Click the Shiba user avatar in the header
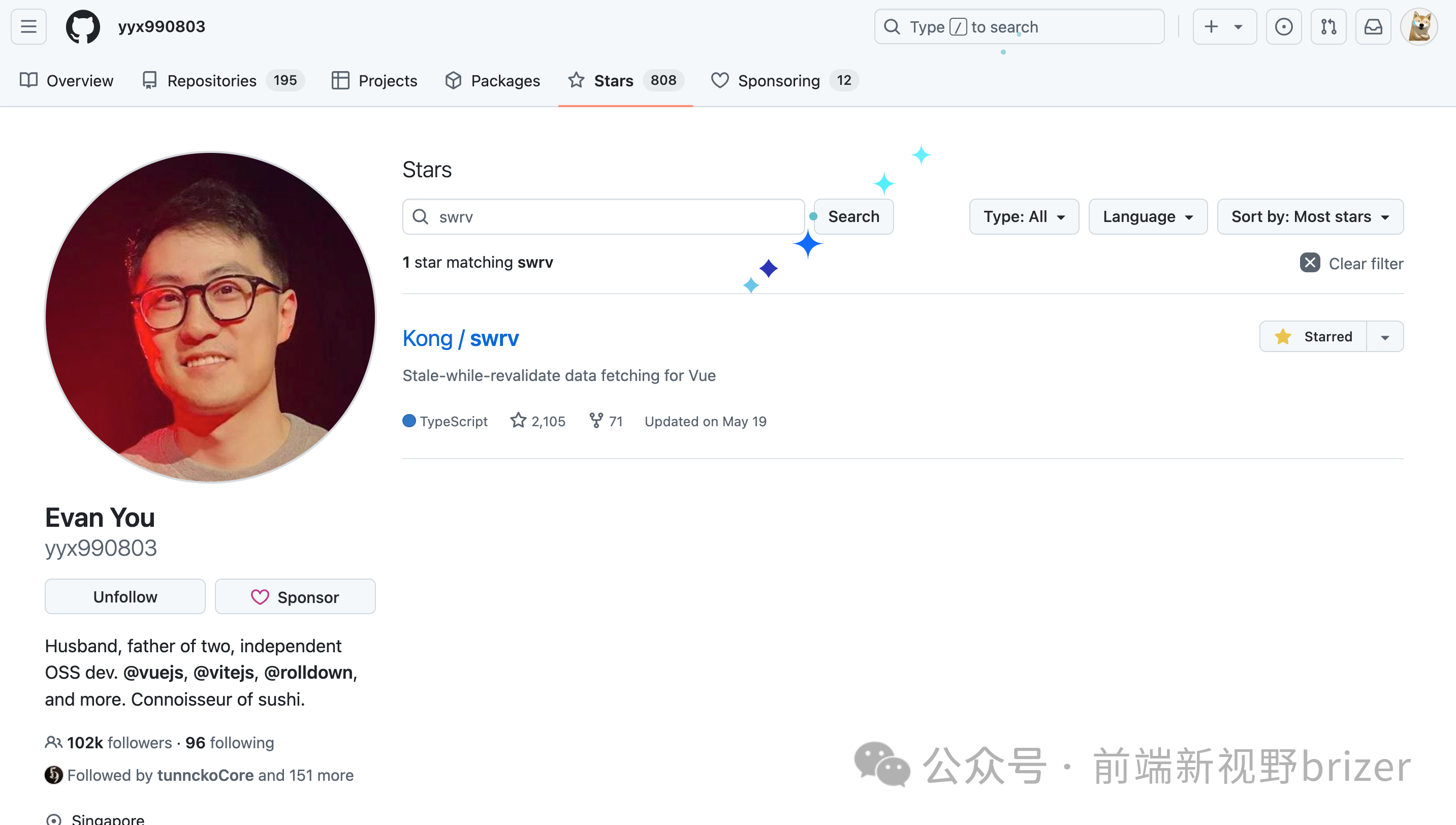Image resolution: width=1456 pixels, height=825 pixels. point(1419,26)
